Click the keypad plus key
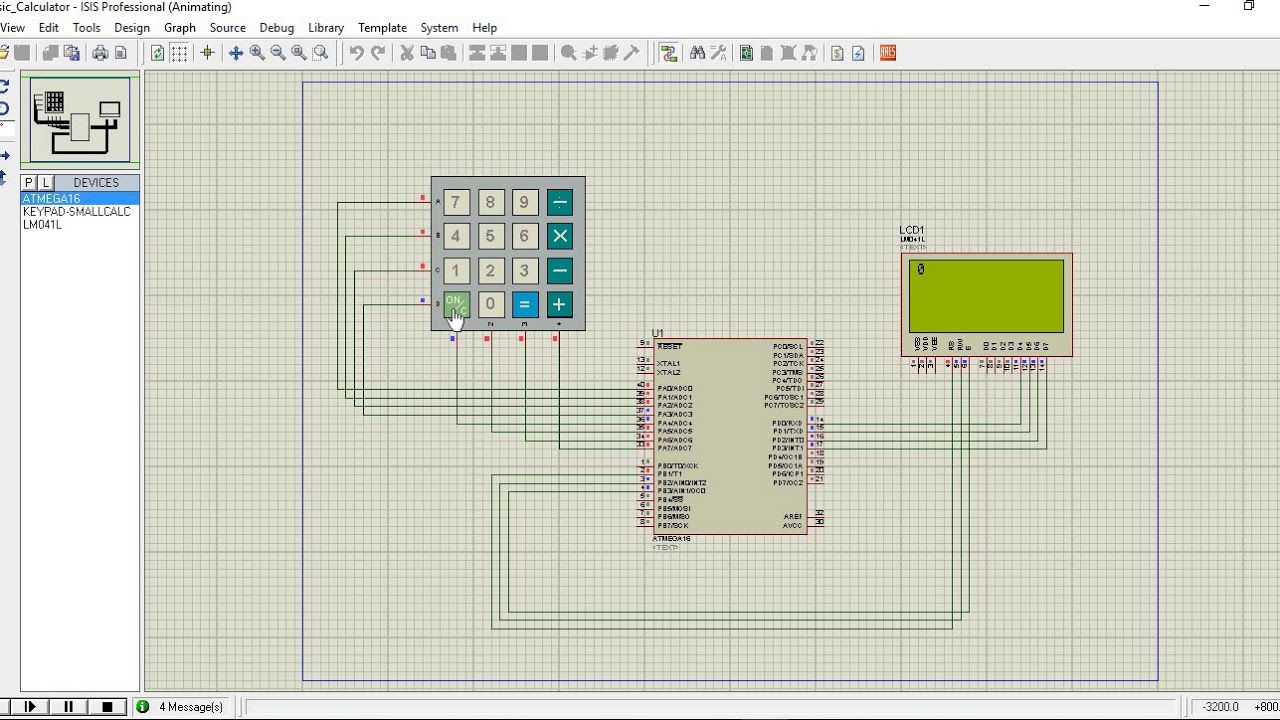 559,305
